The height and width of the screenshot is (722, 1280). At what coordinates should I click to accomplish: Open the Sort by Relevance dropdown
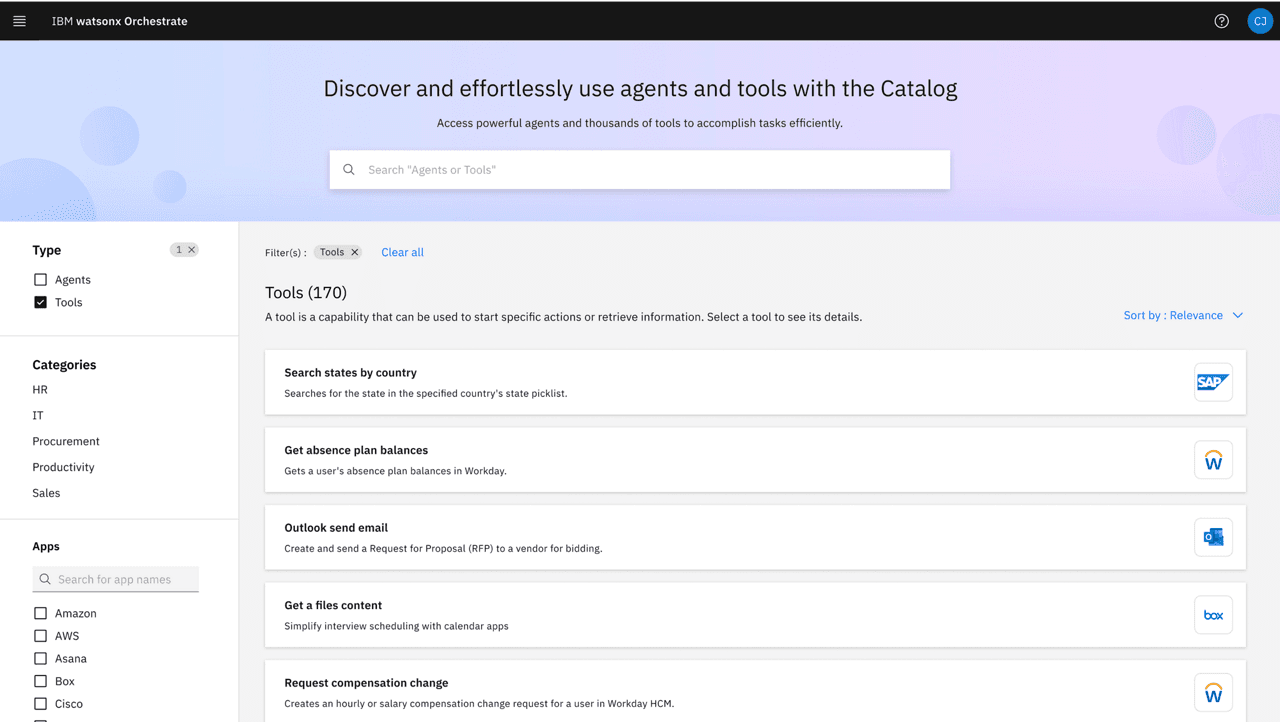pos(1183,315)
